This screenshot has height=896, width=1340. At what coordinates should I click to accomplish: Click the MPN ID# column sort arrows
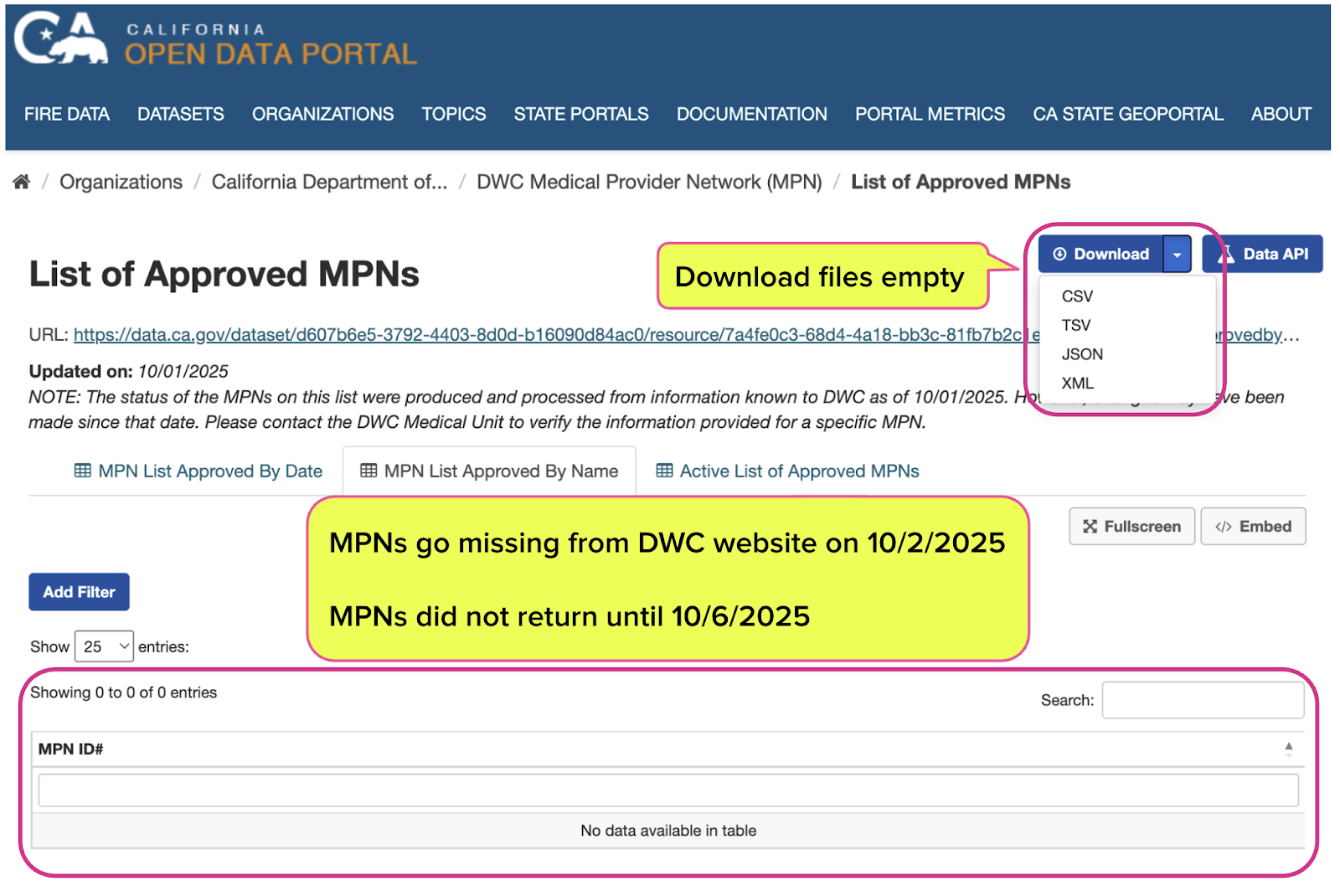(x=1288, y=749)
